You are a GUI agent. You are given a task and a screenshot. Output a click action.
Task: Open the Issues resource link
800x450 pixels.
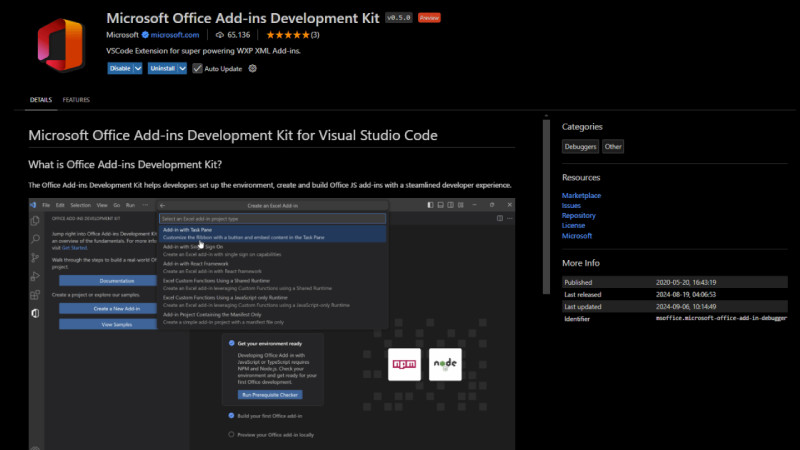pyautogui.click(x=572, y=205)
